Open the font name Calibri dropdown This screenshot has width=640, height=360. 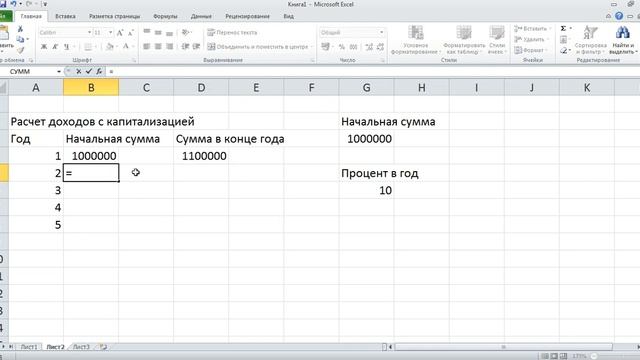[x=89, y=32]
